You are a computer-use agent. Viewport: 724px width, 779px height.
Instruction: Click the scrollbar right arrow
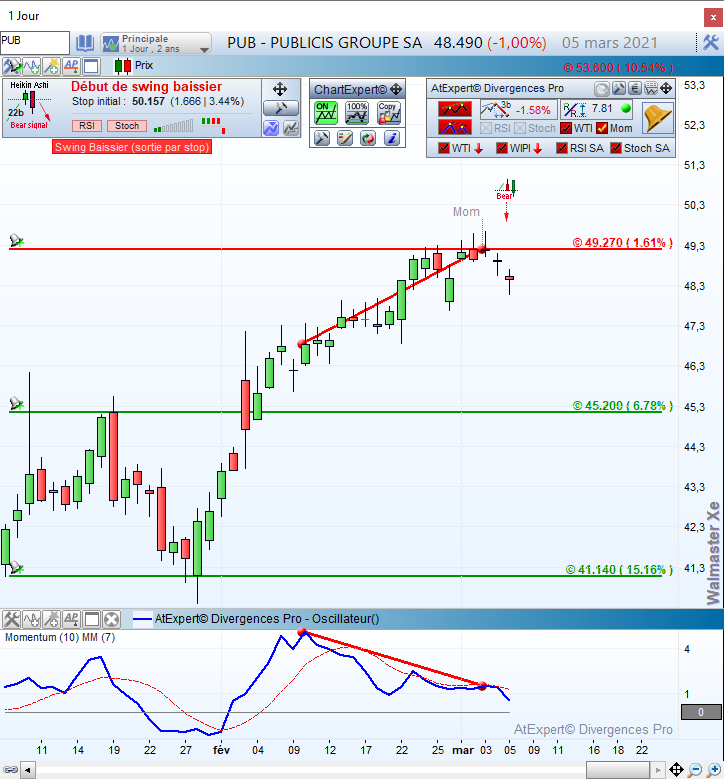[x=658, y=771]
